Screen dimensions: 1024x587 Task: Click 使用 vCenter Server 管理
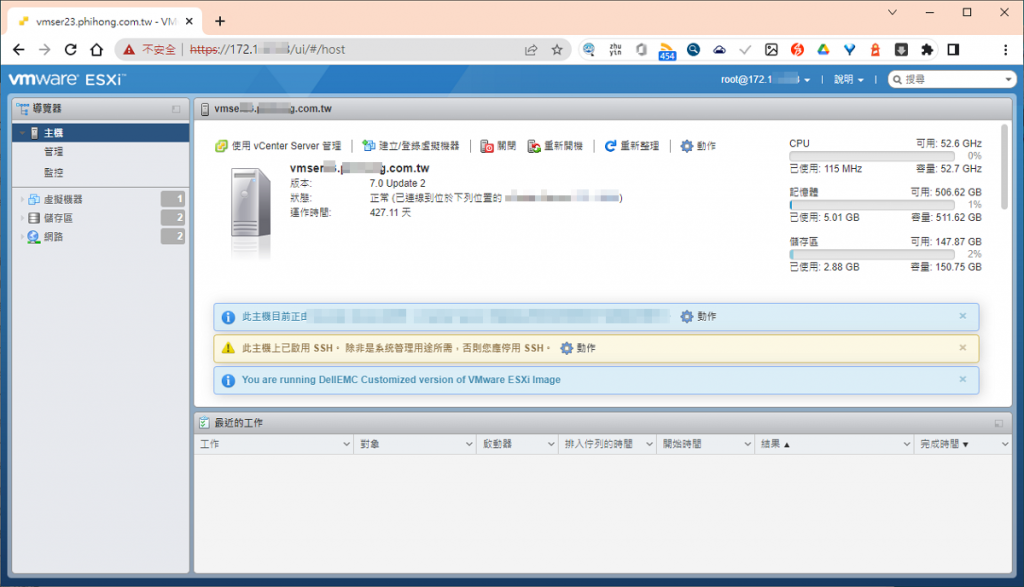coord(278,146)
